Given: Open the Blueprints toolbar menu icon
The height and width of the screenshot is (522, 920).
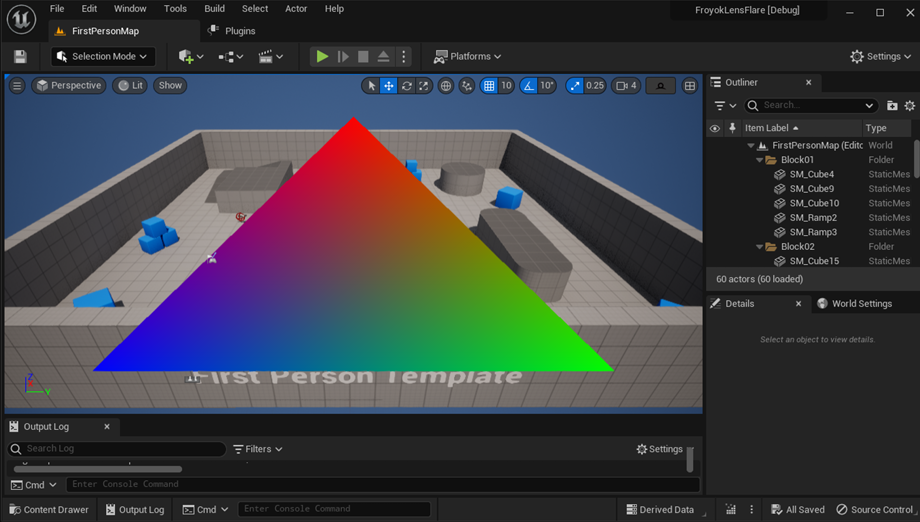Looking at the screenshot, I should coord(231,56).
